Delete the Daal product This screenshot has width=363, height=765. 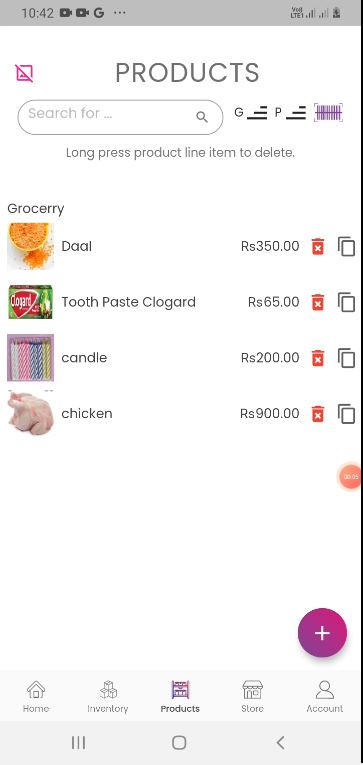coord(318,246)
